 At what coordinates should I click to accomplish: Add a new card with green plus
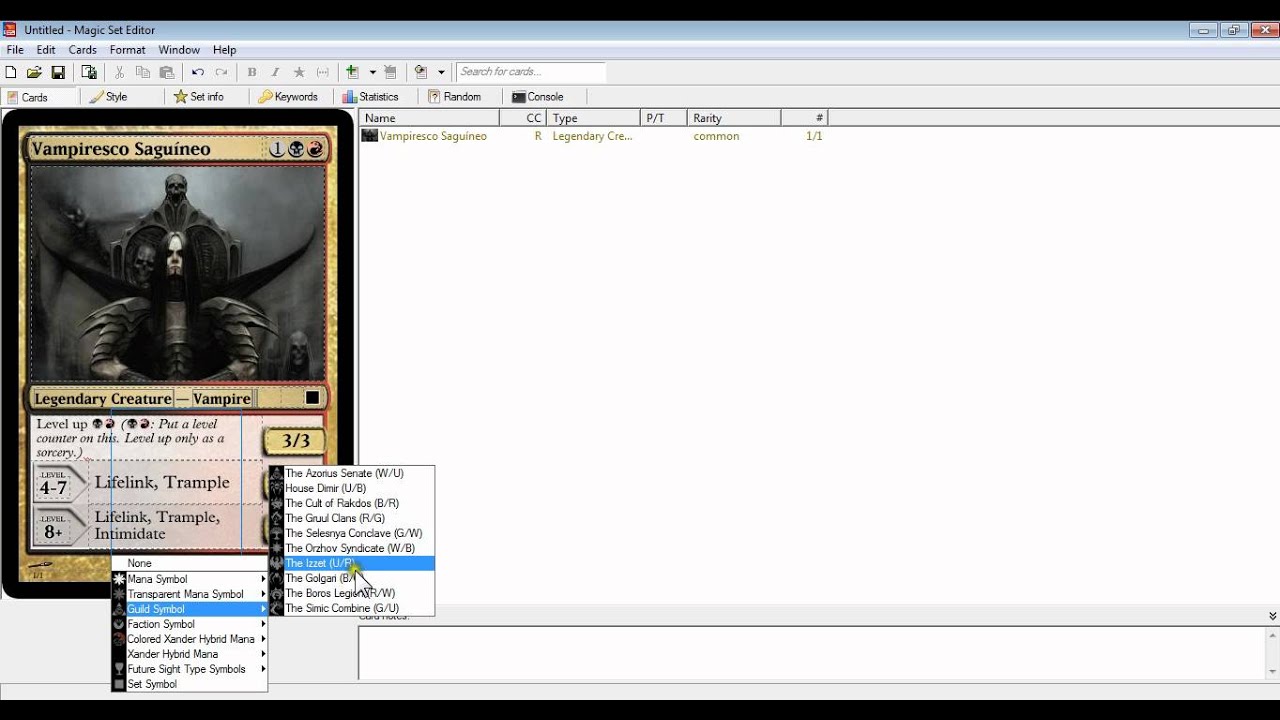pyautogui.click(x=352, y=72)
